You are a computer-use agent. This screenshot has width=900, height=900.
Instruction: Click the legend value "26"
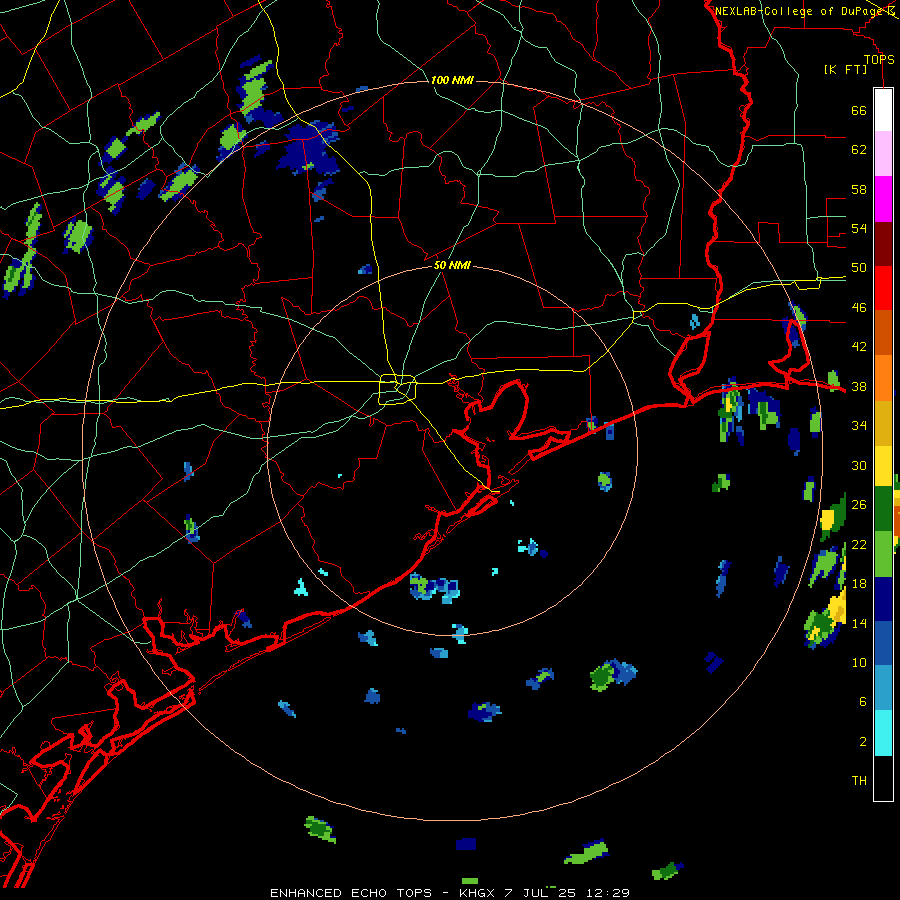859,504
